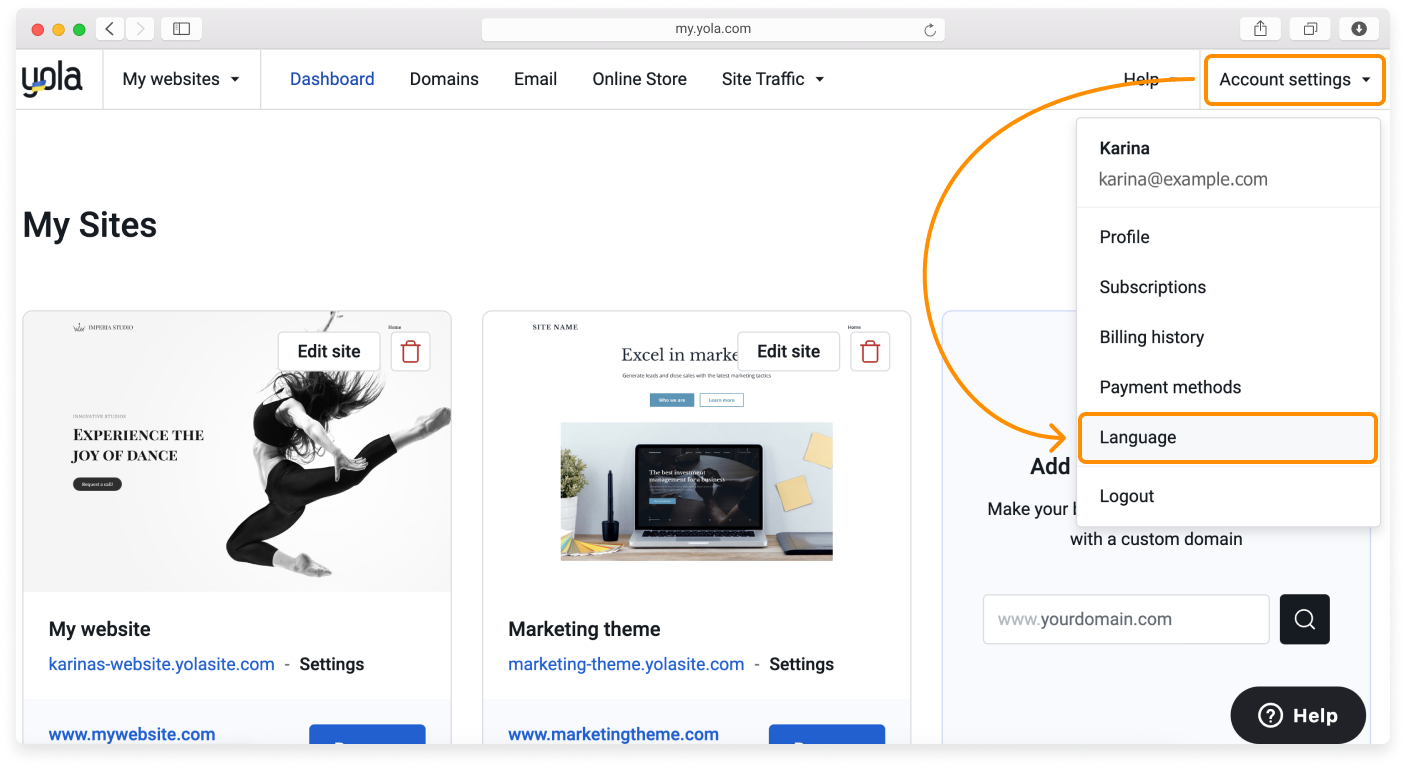Open the Safari share icon
The width and height of the screenshot is (1406, 768).
click(x=1260, y=29)
